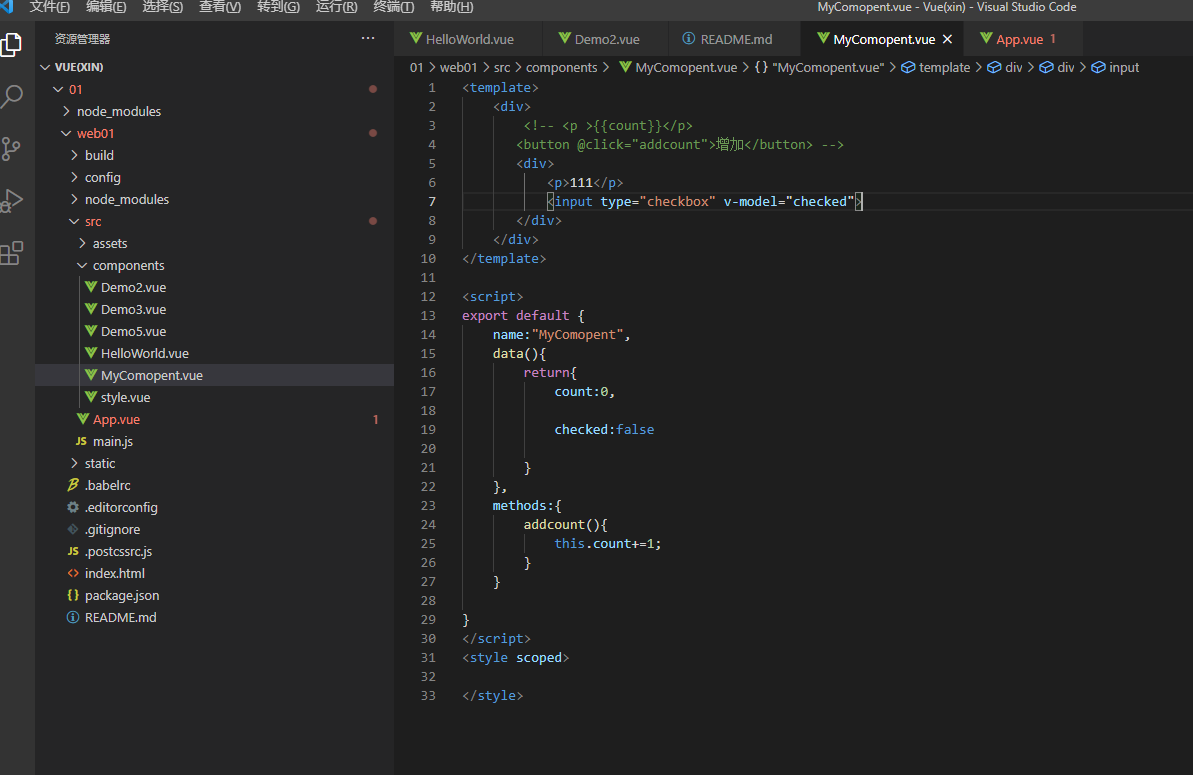Viewport: 1193px width, 775px height.
Task: Click MyComopent.vue file breadcrumb segment
Action: (678, 68)
